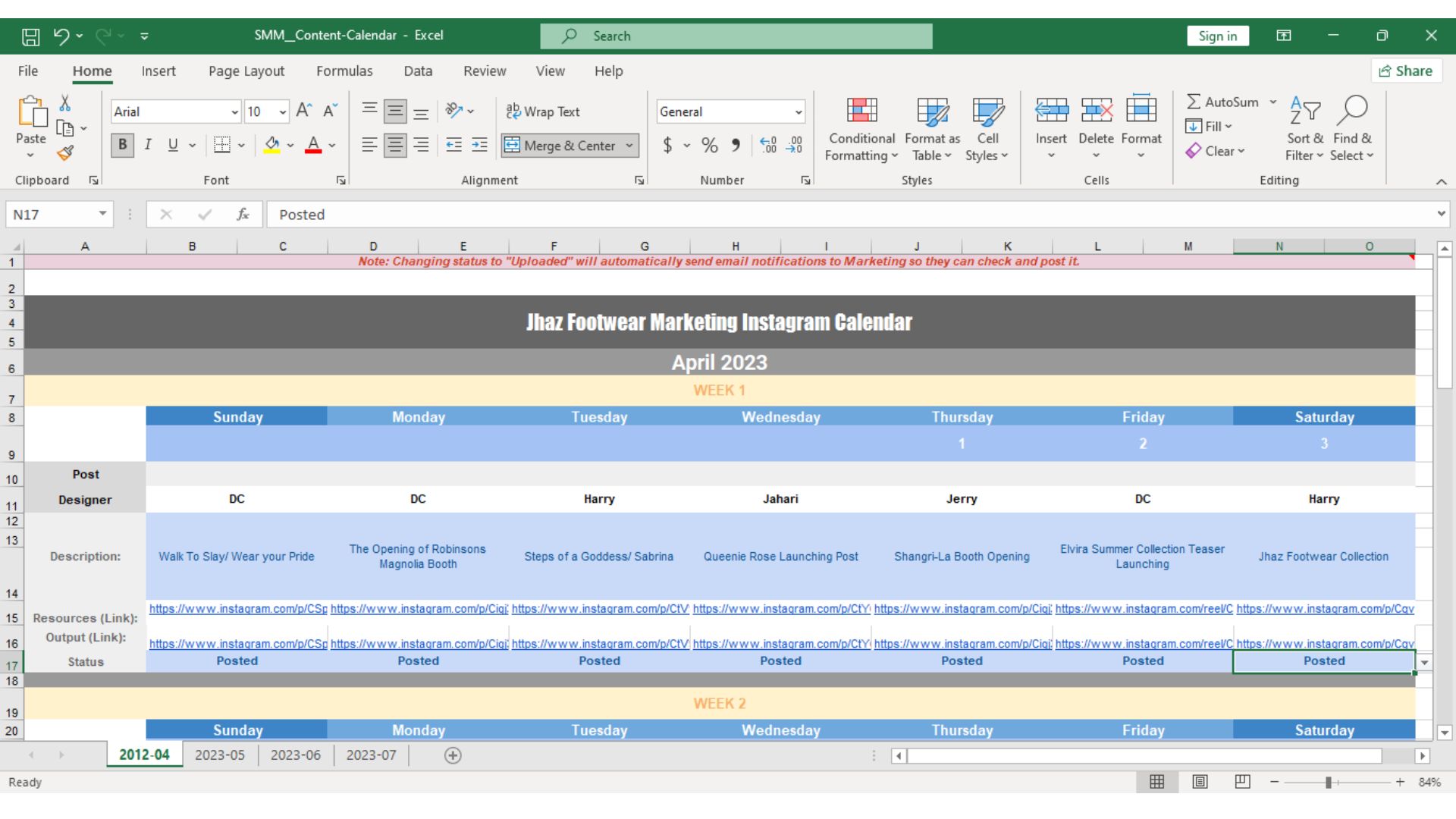This screenshot has height=819, width=1456.
Task: Click Increase Indent icon
Action: click(479, 145)
